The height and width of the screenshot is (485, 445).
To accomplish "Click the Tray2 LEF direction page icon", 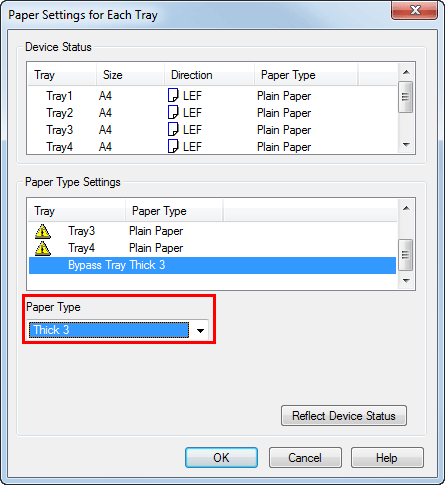I will pyautogui.click(x=173, y=112).
